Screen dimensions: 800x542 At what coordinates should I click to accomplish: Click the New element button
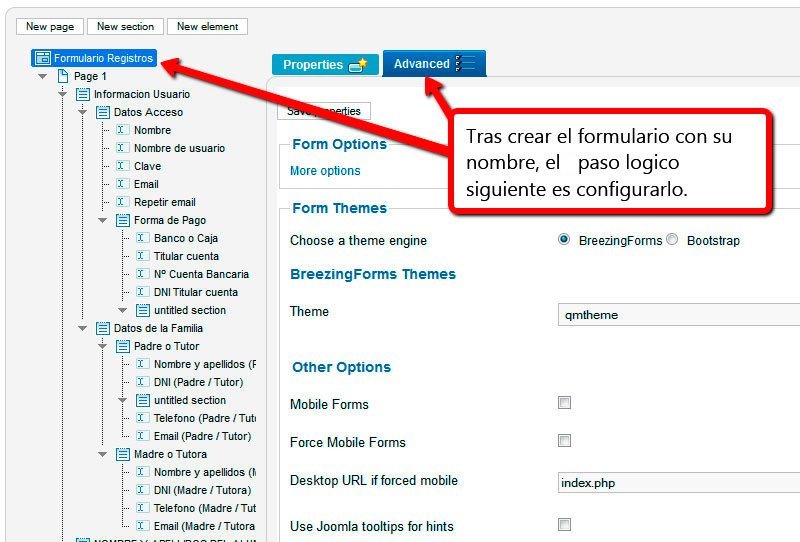pos(208,27)
